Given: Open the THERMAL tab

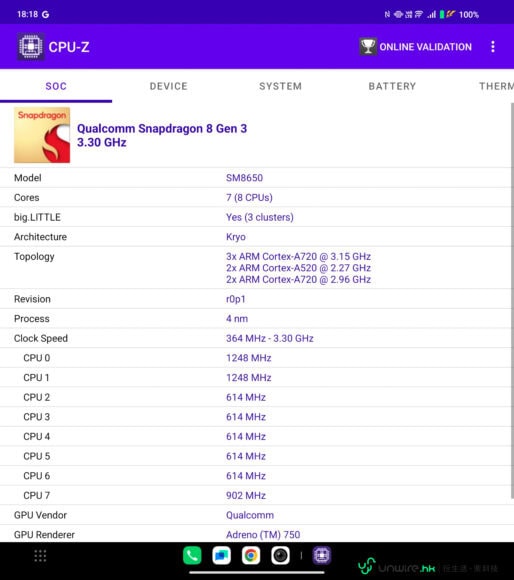Looking at the screenshot, I should 496,86.
